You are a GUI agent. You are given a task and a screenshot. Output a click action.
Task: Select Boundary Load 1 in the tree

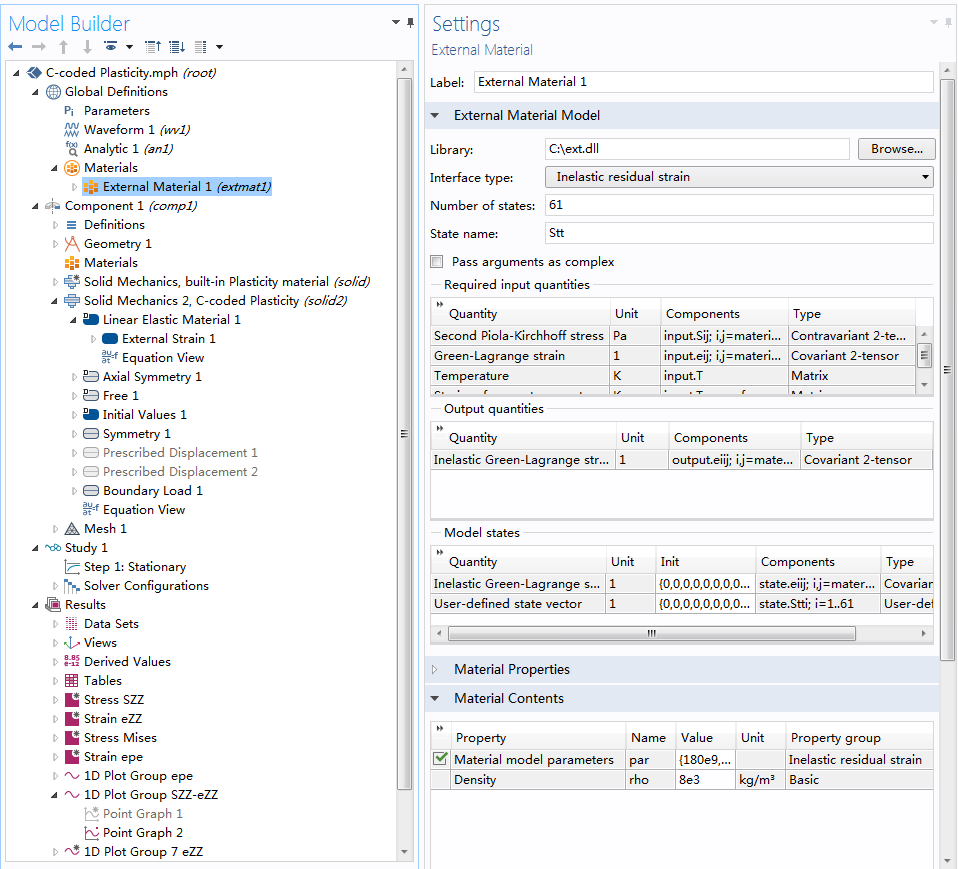coord(152,491)
